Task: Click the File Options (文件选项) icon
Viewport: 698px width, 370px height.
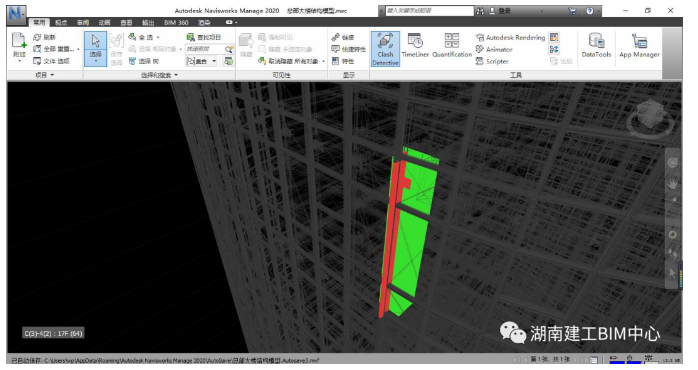Action: click(37, 61)
